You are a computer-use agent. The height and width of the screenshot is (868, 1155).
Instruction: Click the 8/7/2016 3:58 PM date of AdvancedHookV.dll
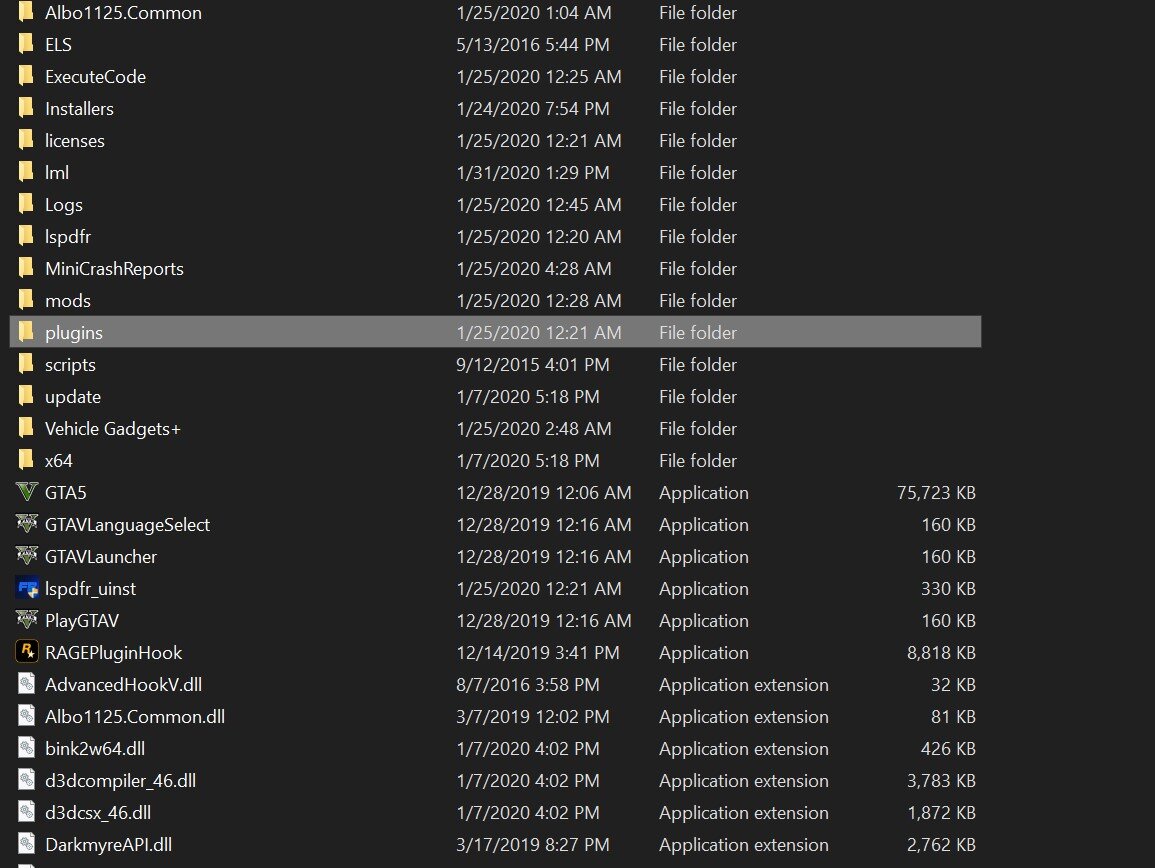click(x=527, y=685)
